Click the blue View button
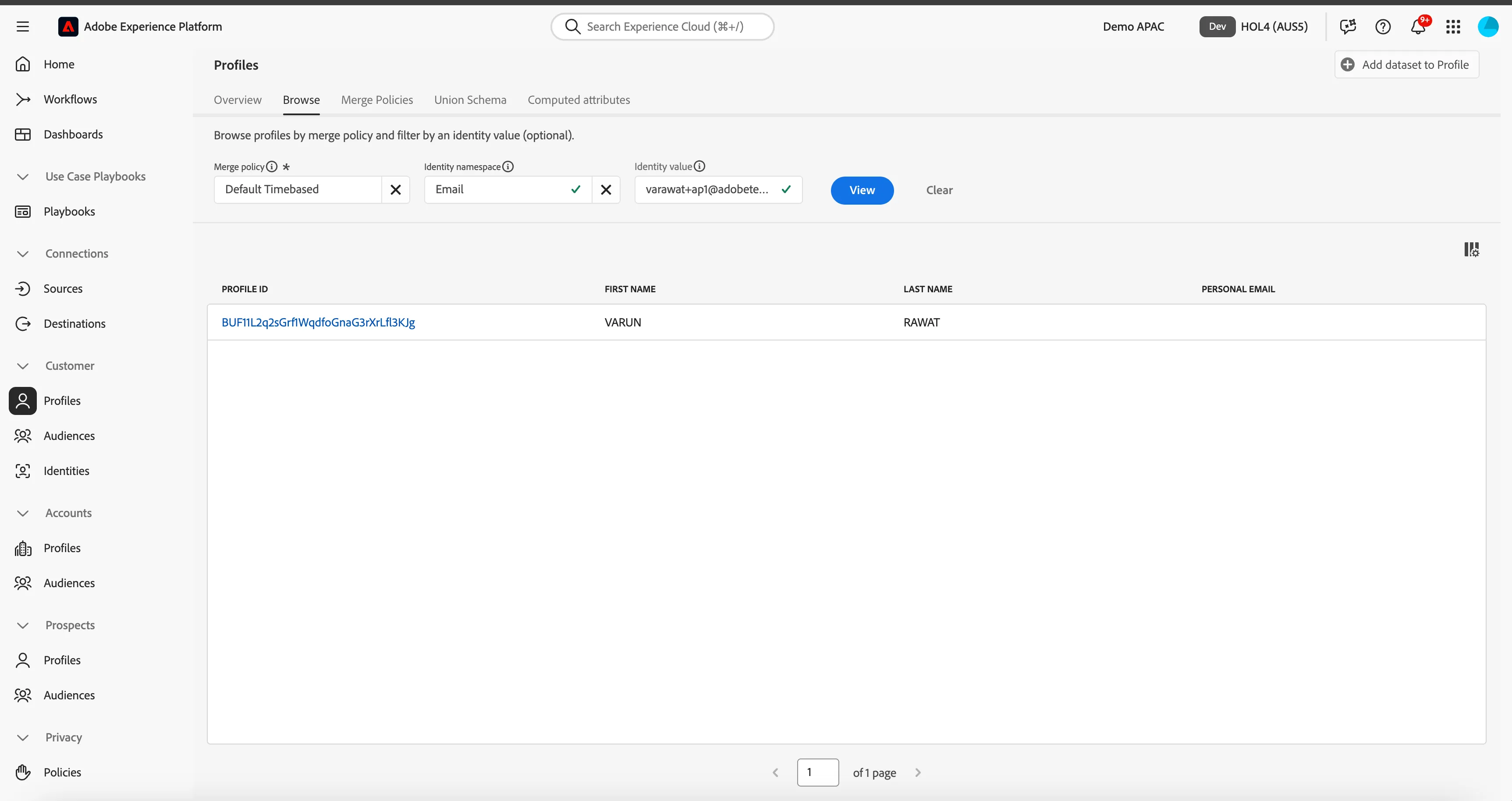The height and width of the screenshot is (801, 1512). pos(862,190)
